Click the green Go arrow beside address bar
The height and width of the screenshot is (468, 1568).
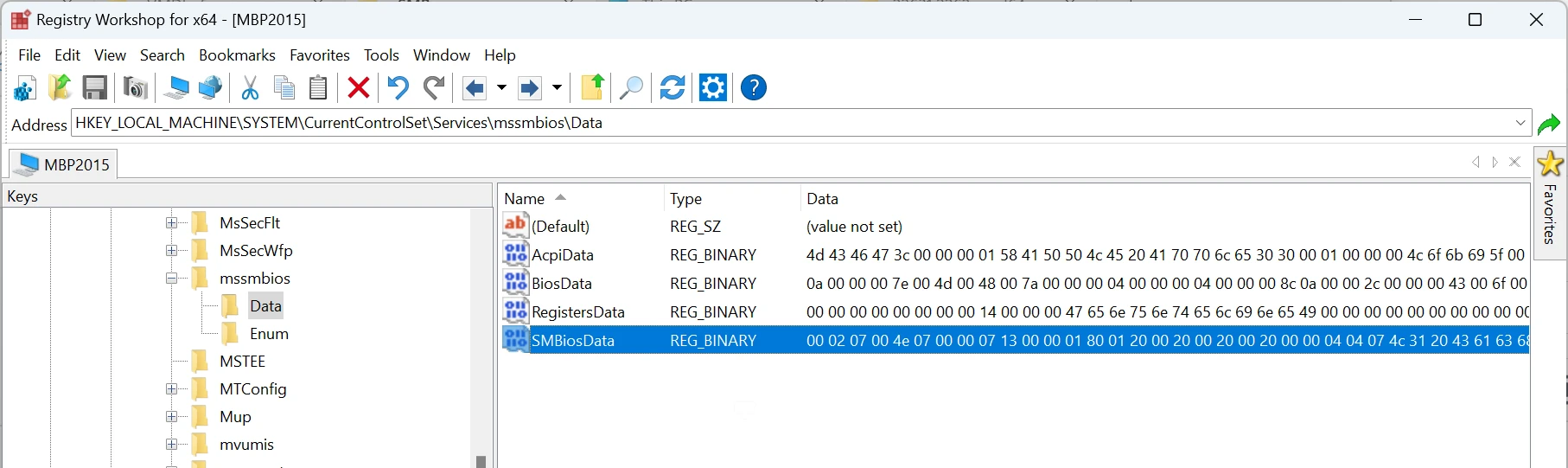click(x=1549, y=124)
